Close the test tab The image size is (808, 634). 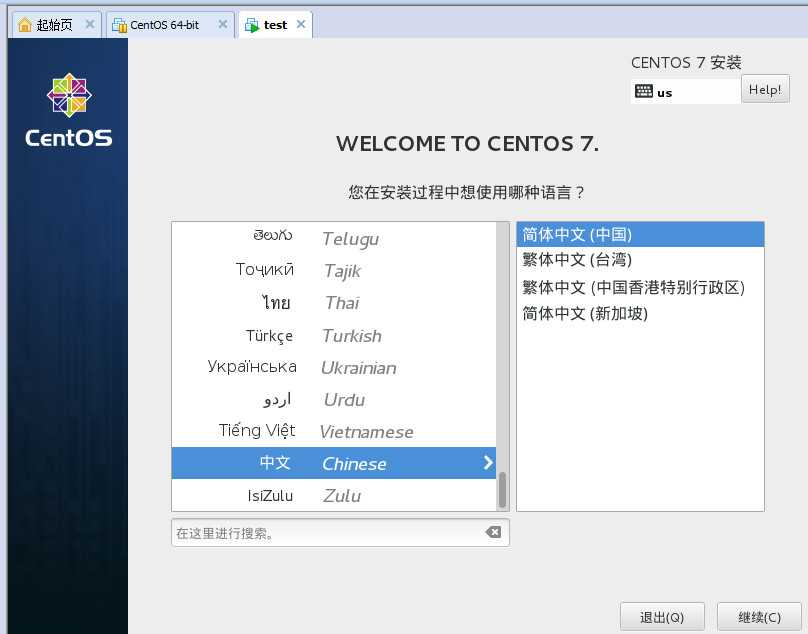pyautogui.click(x=301, y=24)
